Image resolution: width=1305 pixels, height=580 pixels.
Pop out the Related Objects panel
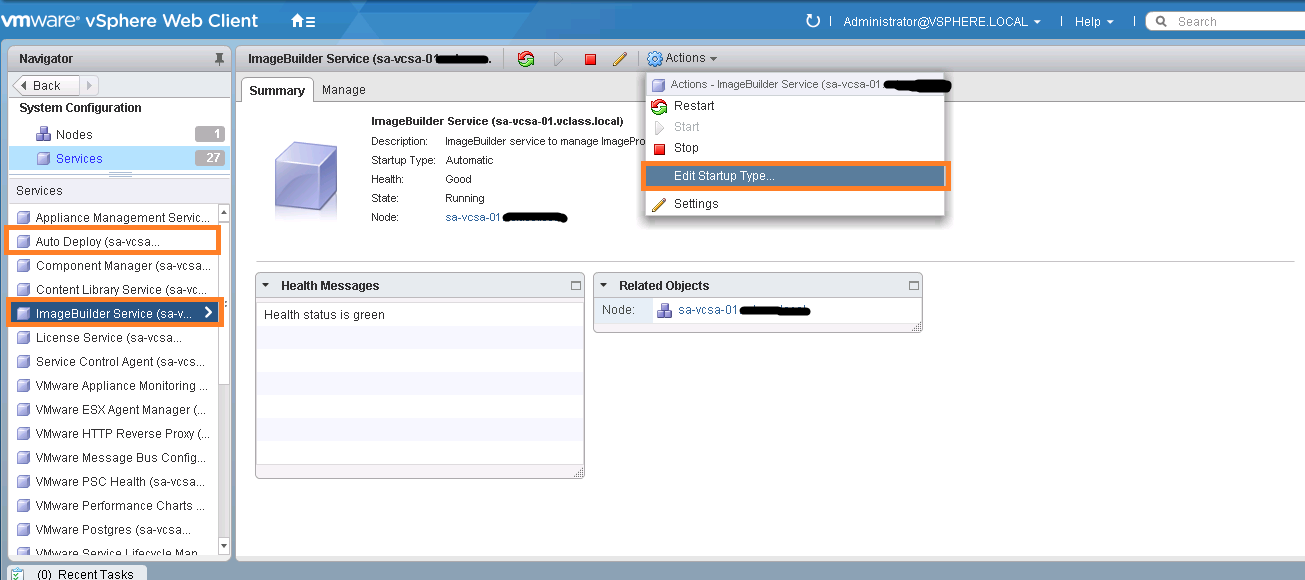912,285
